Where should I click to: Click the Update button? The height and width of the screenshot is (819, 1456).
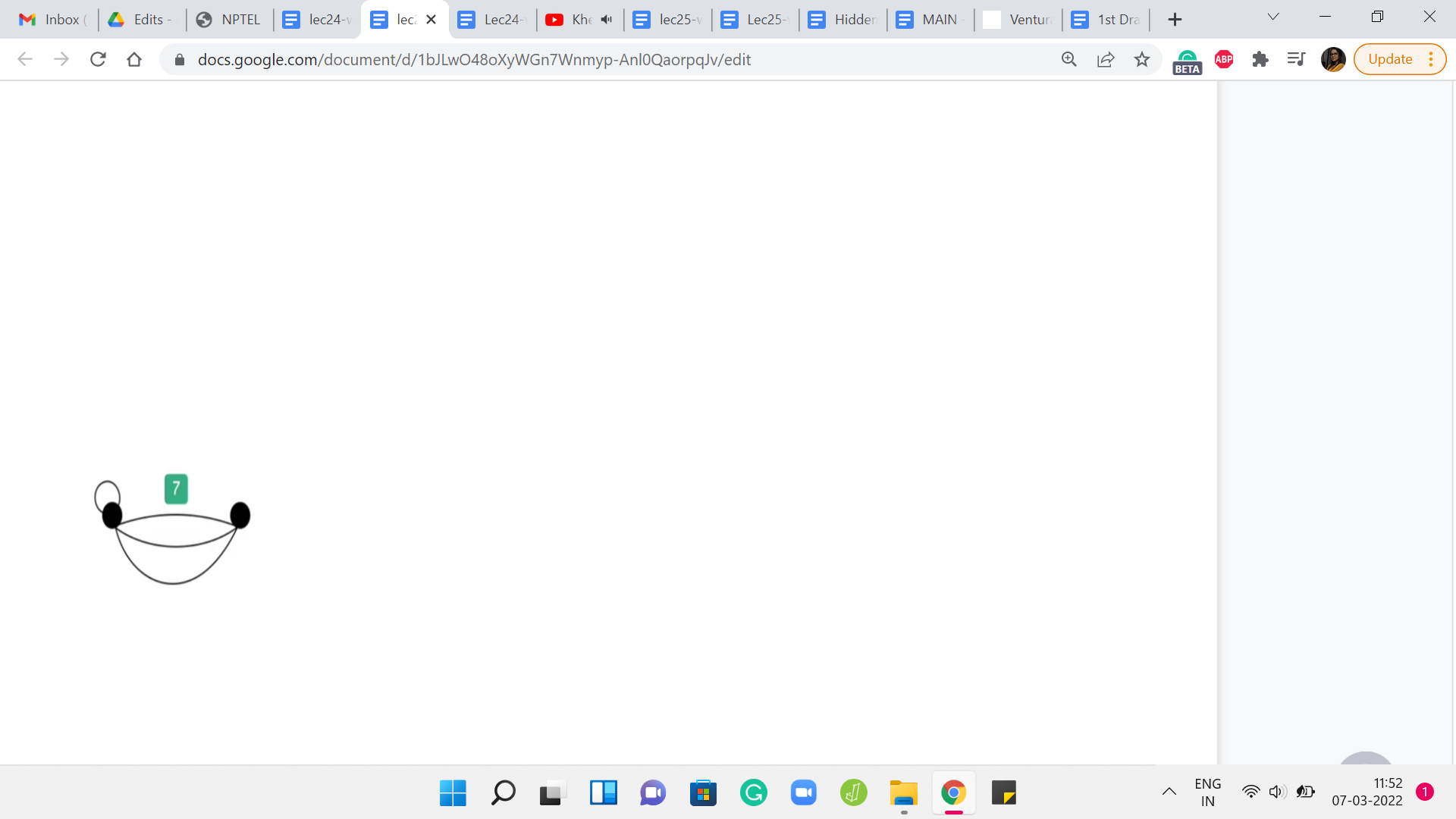click(x=1389, y=59)
